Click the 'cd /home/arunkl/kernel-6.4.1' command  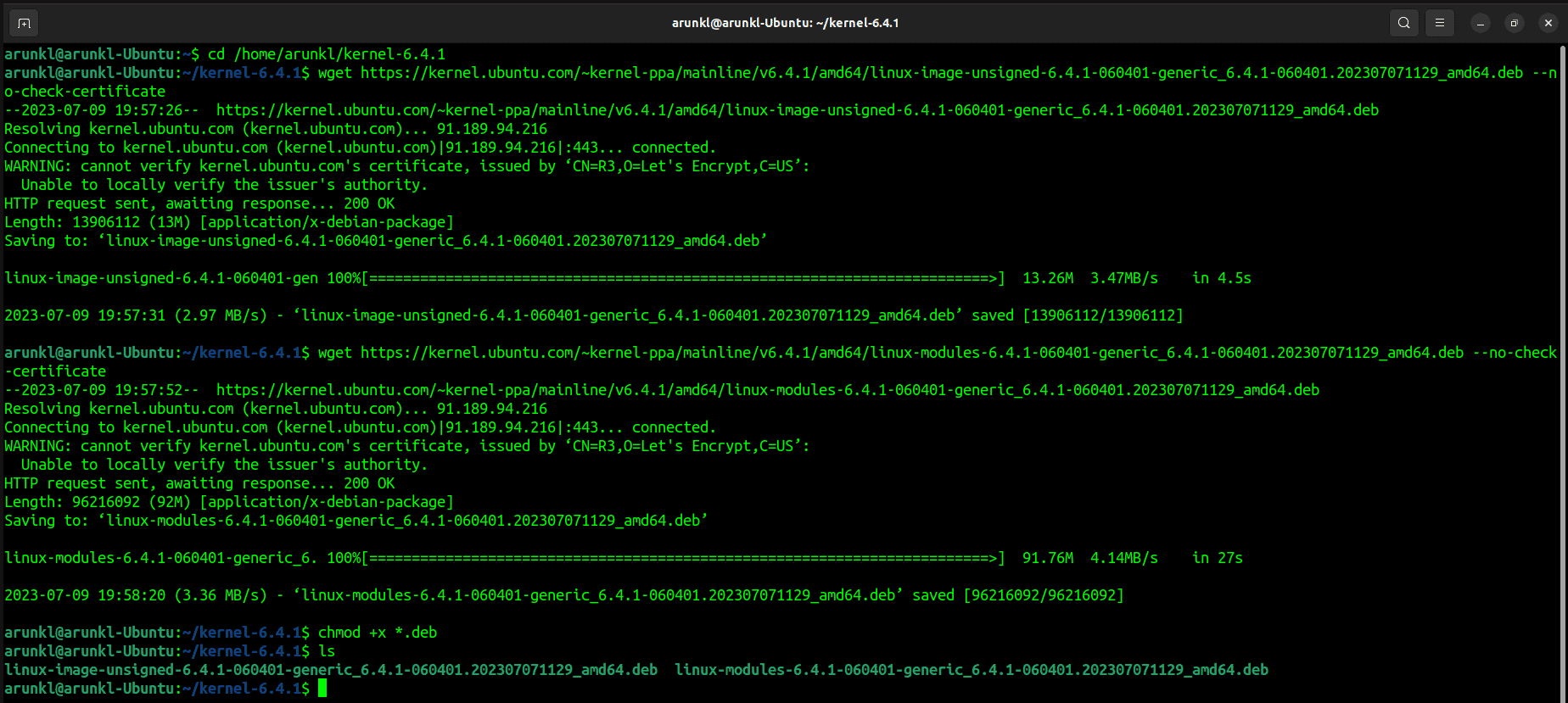click(327, 54)
